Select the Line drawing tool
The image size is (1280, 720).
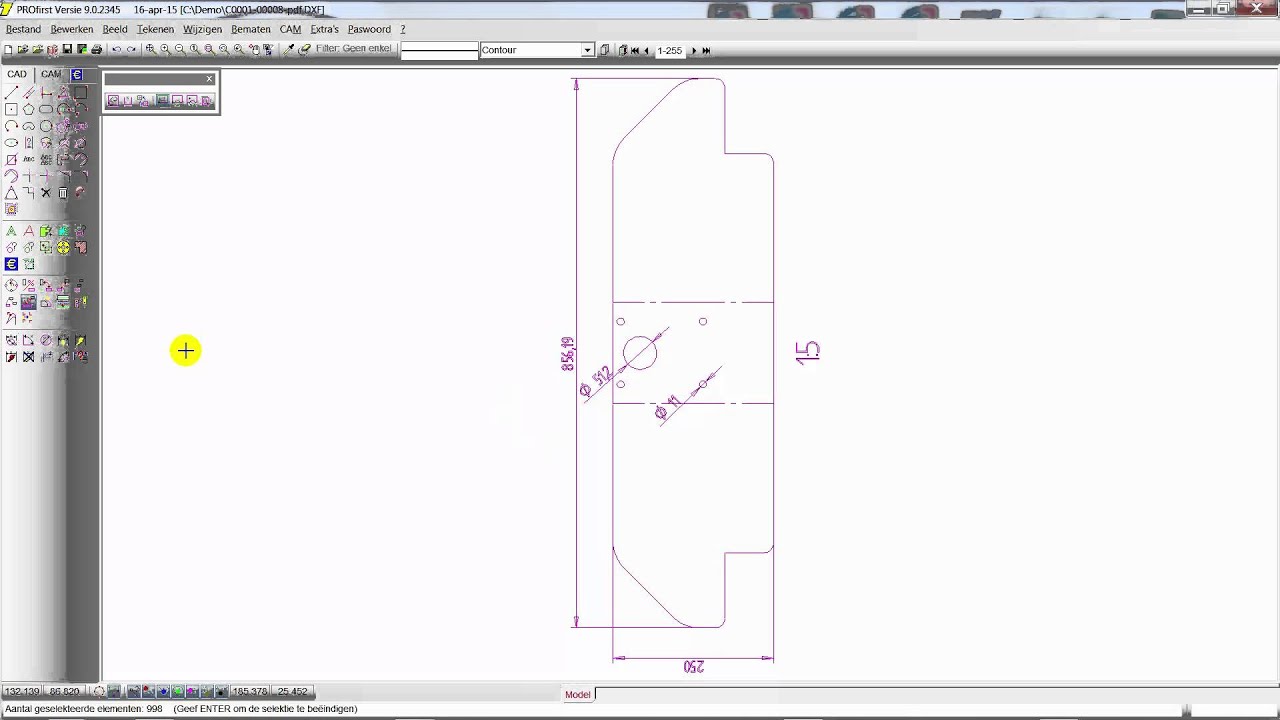point(11,92)
